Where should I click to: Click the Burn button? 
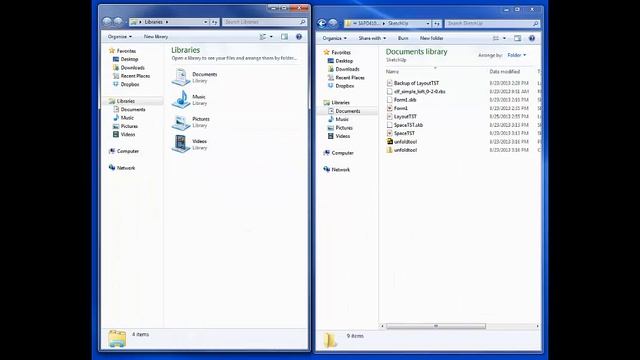(403, 38)
